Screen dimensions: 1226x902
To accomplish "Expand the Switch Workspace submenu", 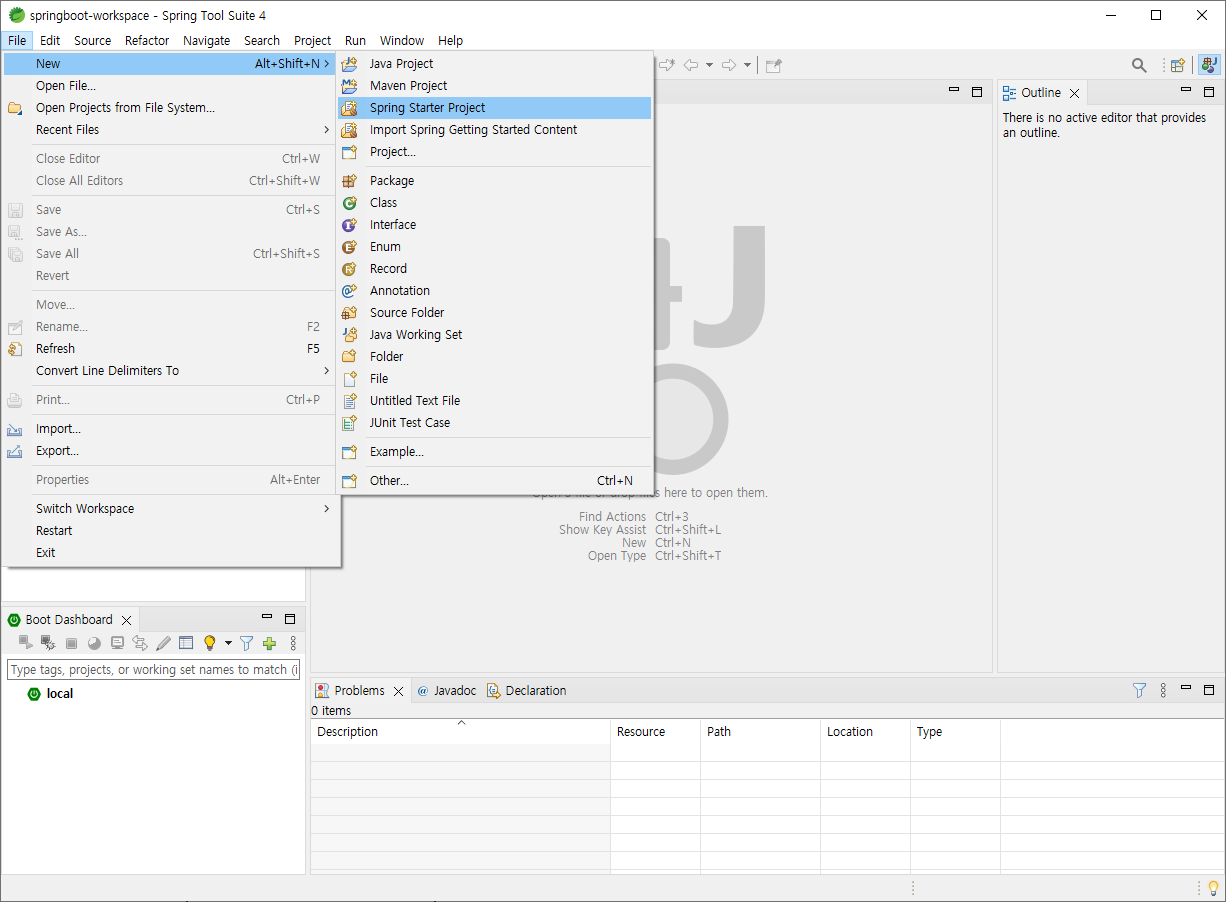I will pyautogui.click(x=171, y=509).
